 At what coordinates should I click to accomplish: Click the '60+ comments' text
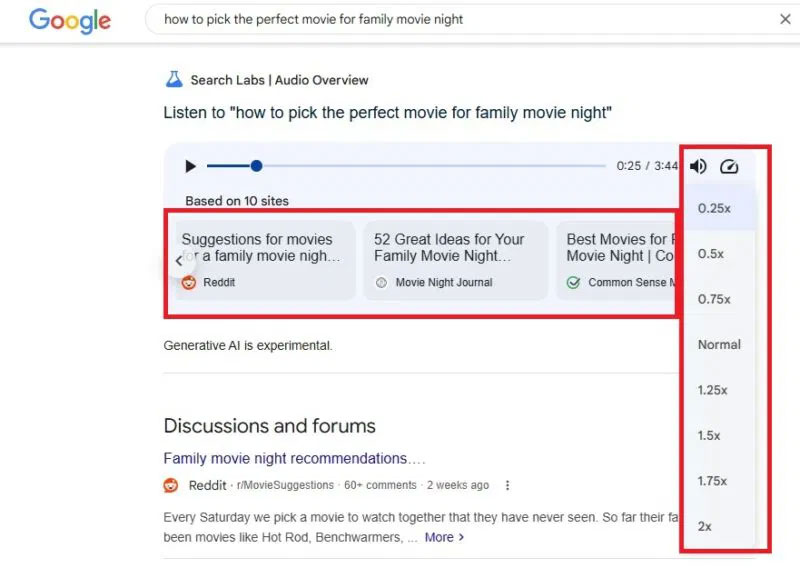380,485
